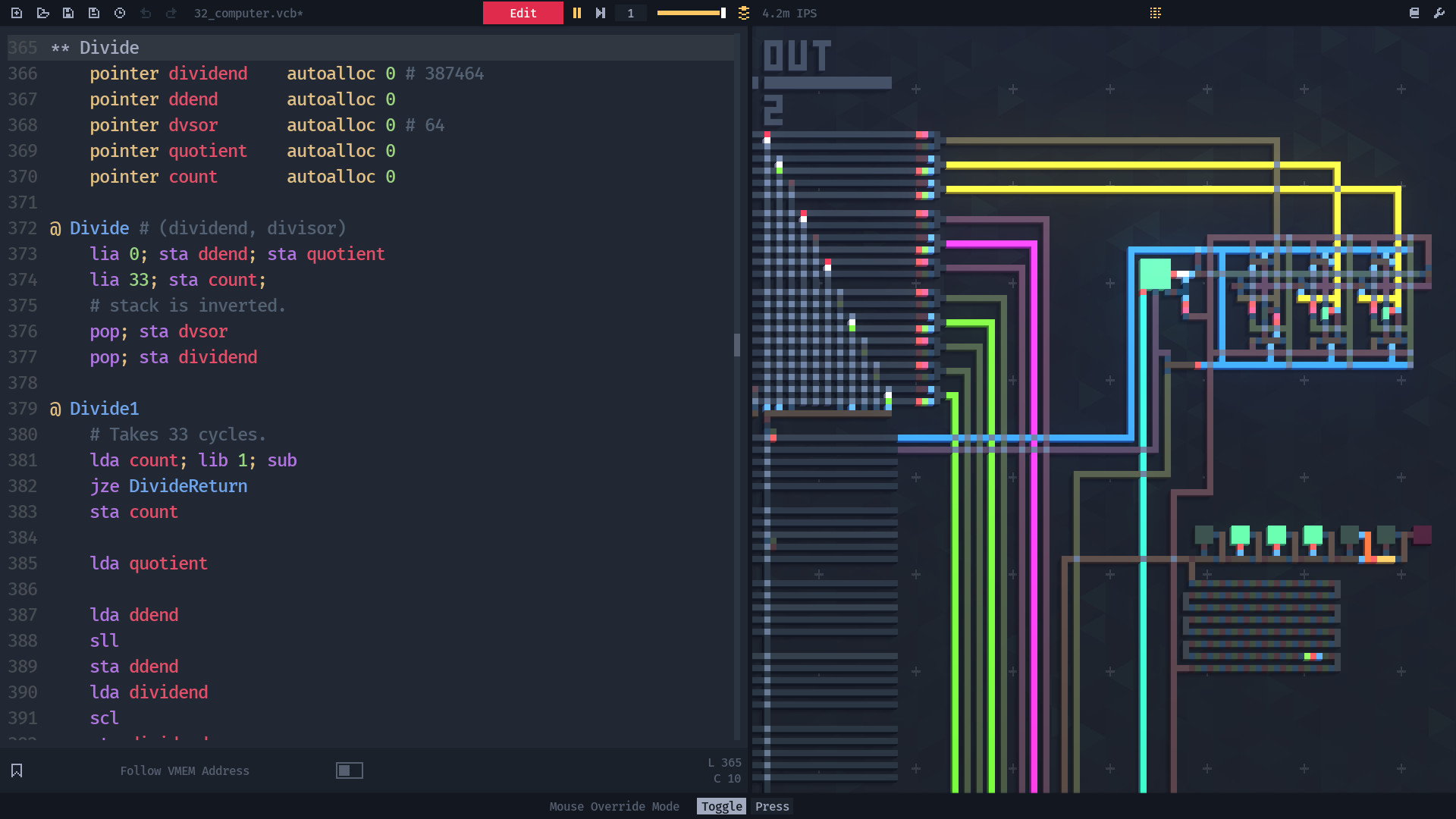
Task: Pause the running simulation
Action: coord(577,13)
